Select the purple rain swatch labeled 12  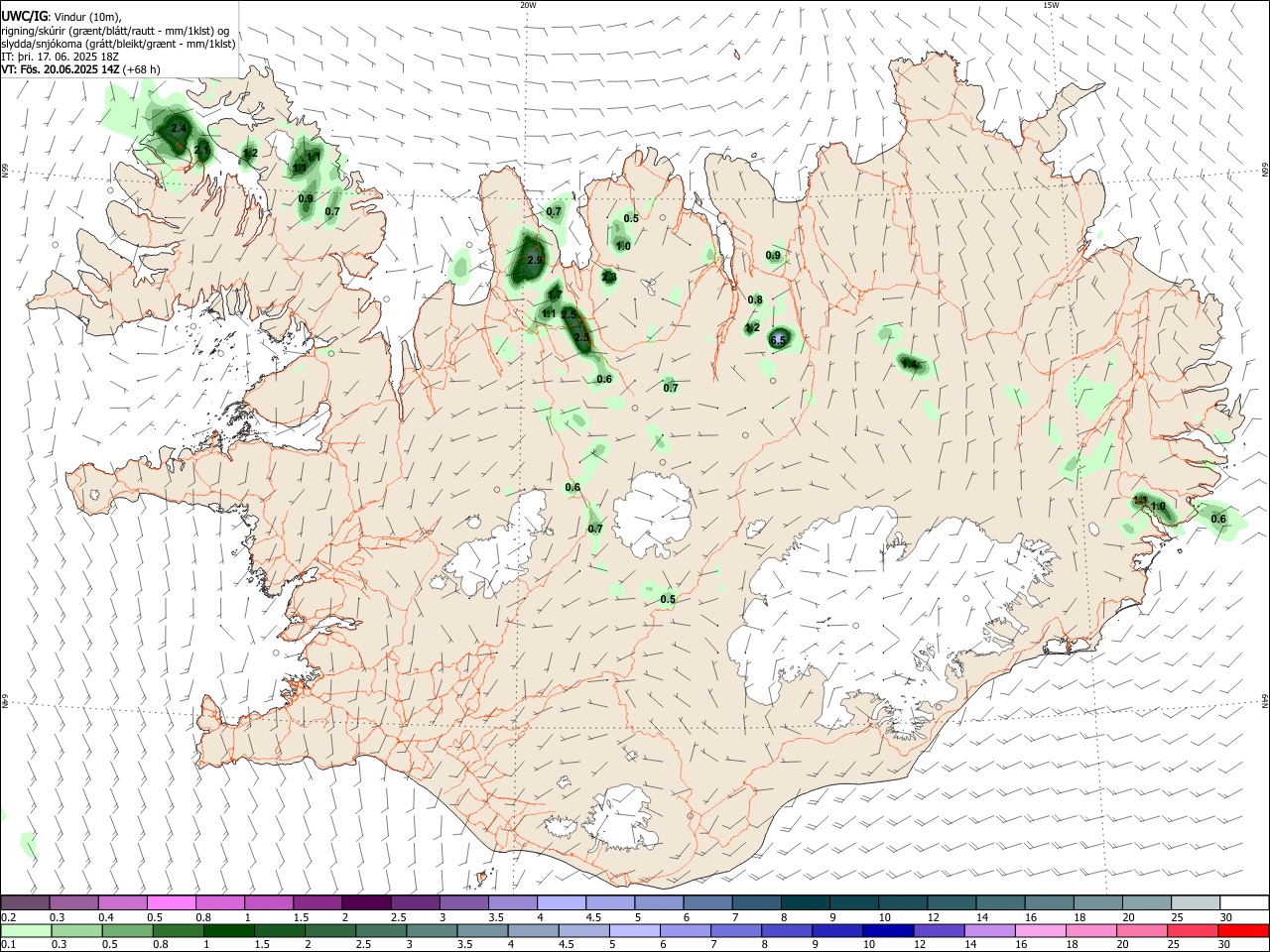pyautogui.click(x=937, y=930)
